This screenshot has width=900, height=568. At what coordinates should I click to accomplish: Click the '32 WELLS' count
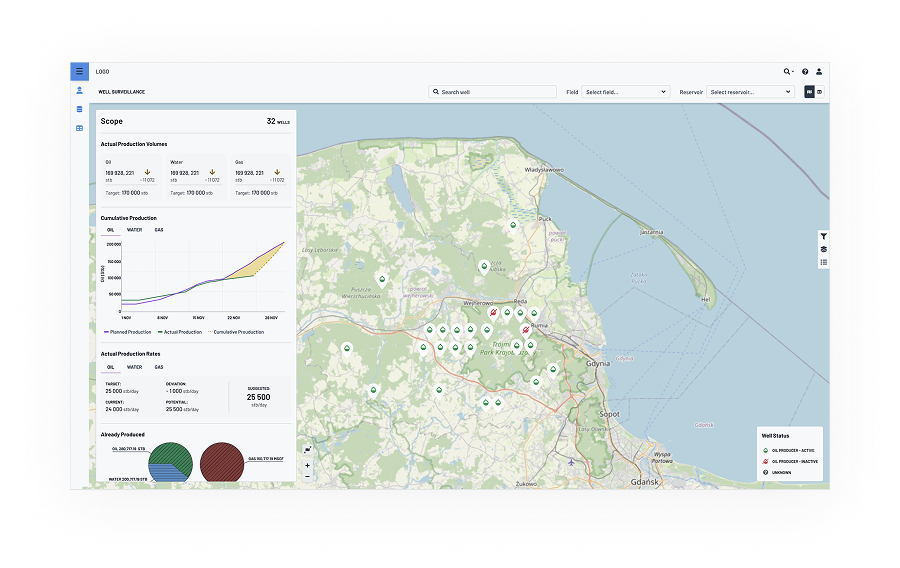[278, 122]
